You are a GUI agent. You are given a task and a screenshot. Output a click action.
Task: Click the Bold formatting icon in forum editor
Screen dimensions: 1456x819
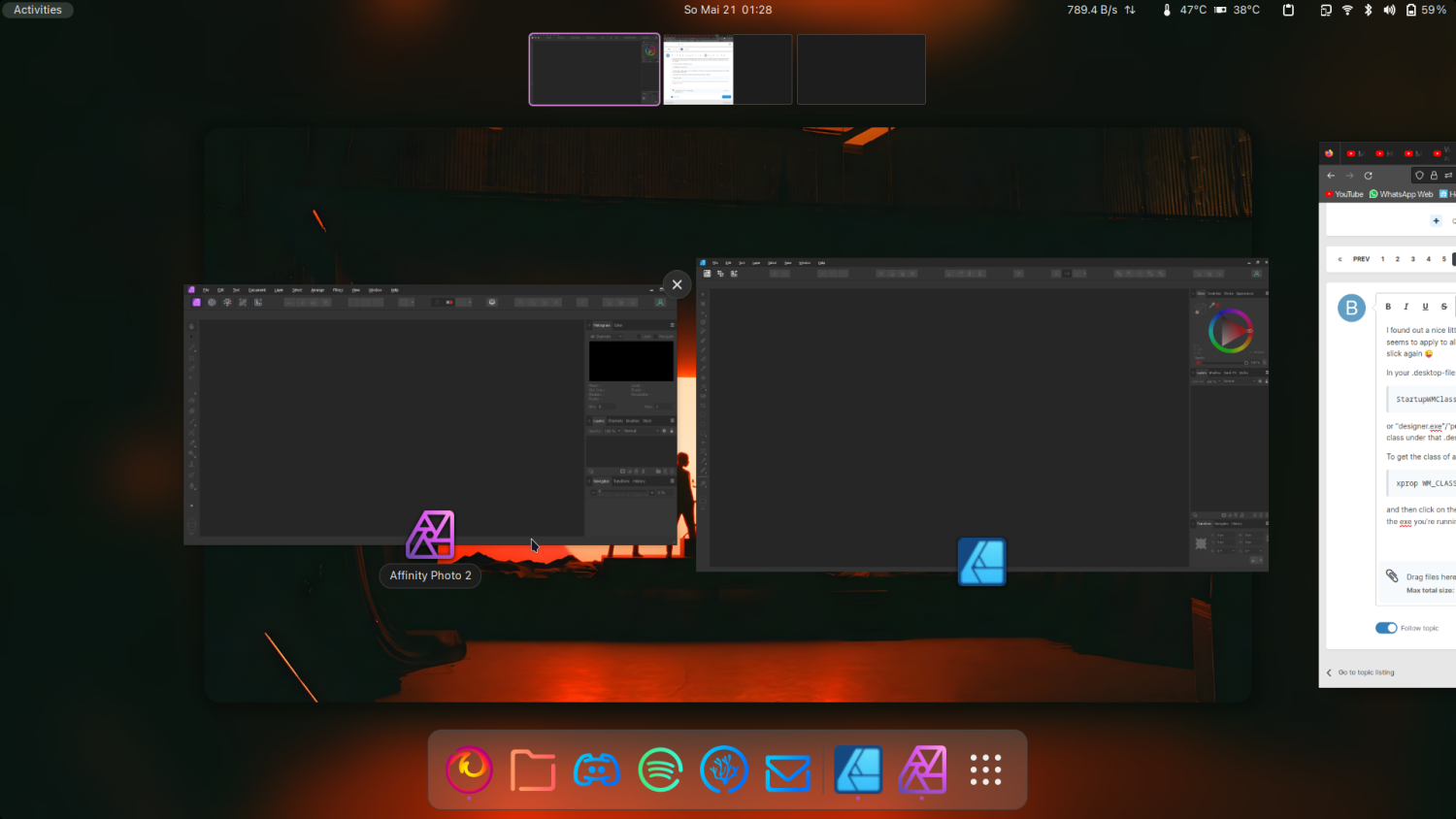pos(1387,306)
